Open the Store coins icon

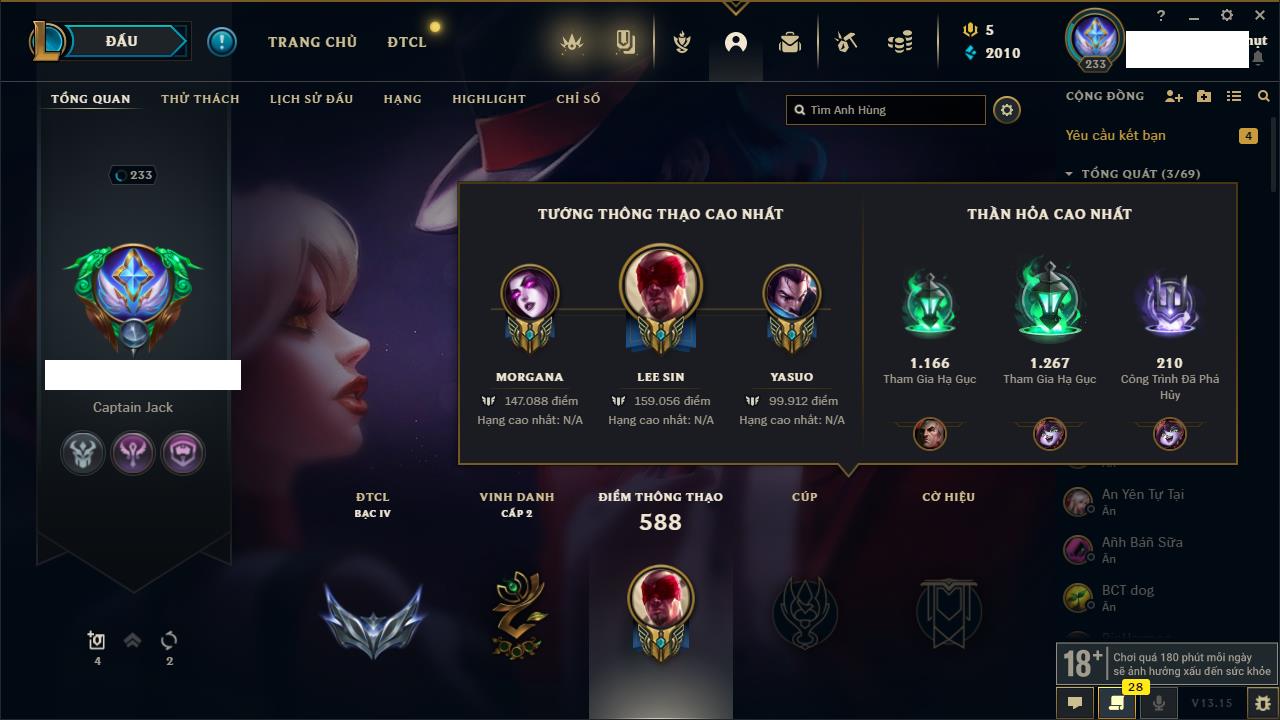click(x=900, y=42)
